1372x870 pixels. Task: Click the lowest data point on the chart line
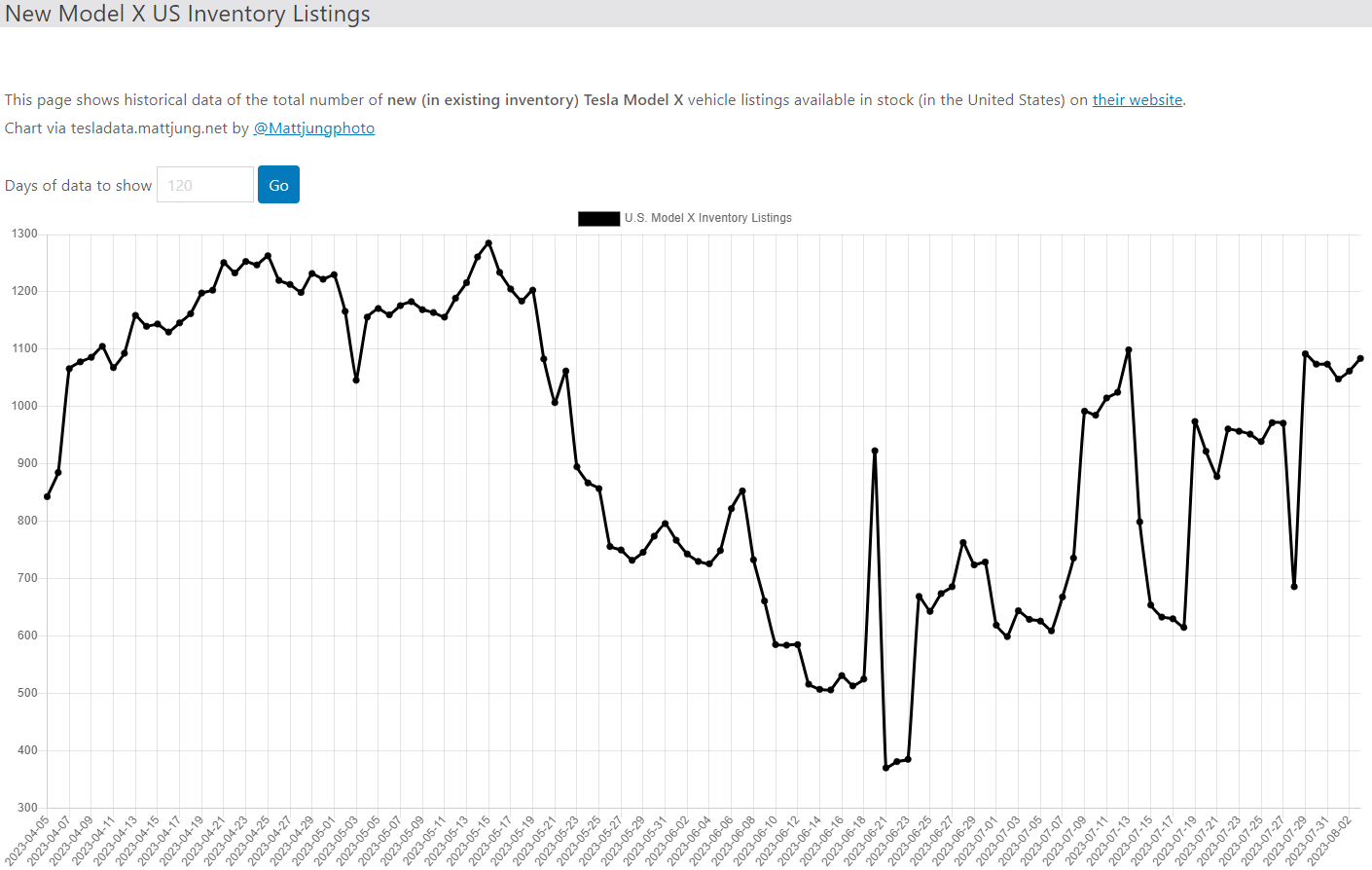pyautogui.click(x=885, y=768)
